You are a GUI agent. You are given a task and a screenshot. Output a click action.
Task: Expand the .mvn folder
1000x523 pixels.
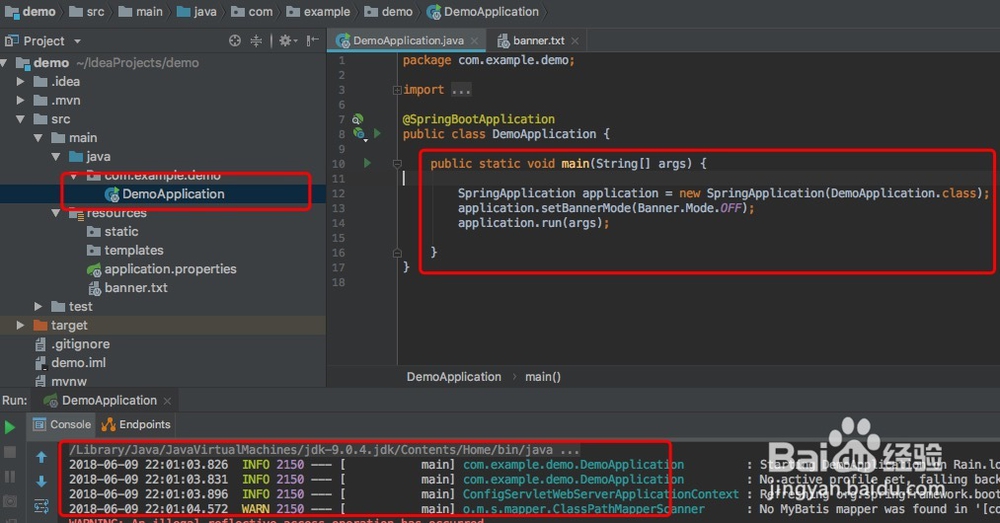coord(20,100)
